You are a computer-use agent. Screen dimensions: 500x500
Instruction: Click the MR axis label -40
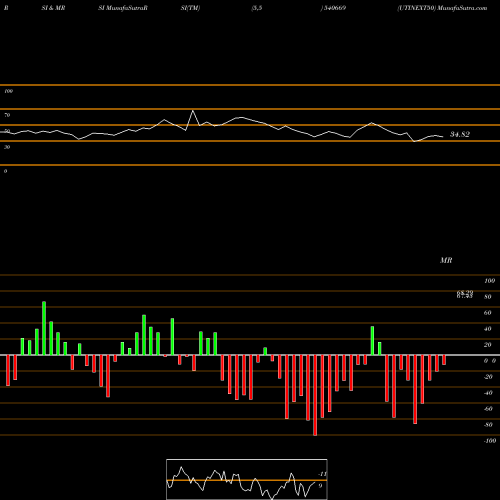[488, 393]
